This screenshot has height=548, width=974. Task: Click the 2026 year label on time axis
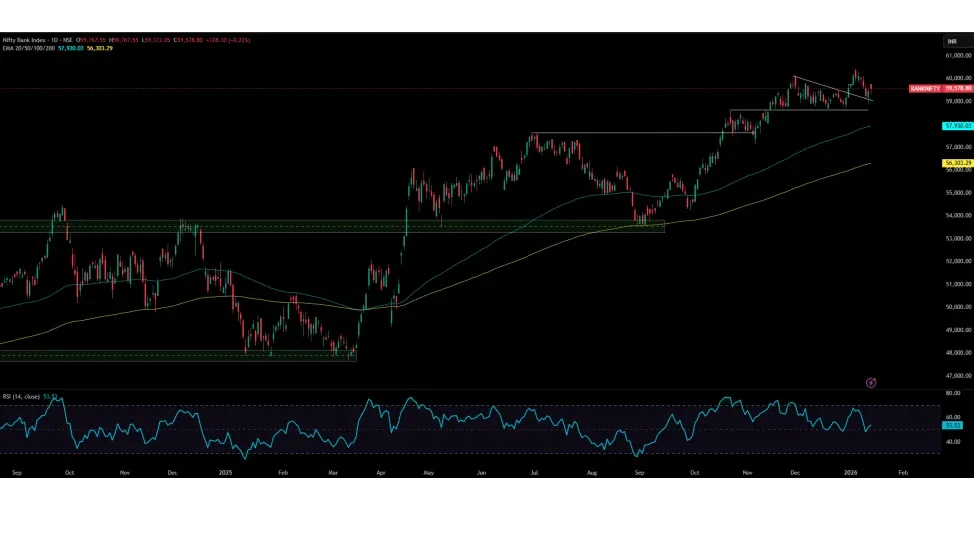(851, 473)
